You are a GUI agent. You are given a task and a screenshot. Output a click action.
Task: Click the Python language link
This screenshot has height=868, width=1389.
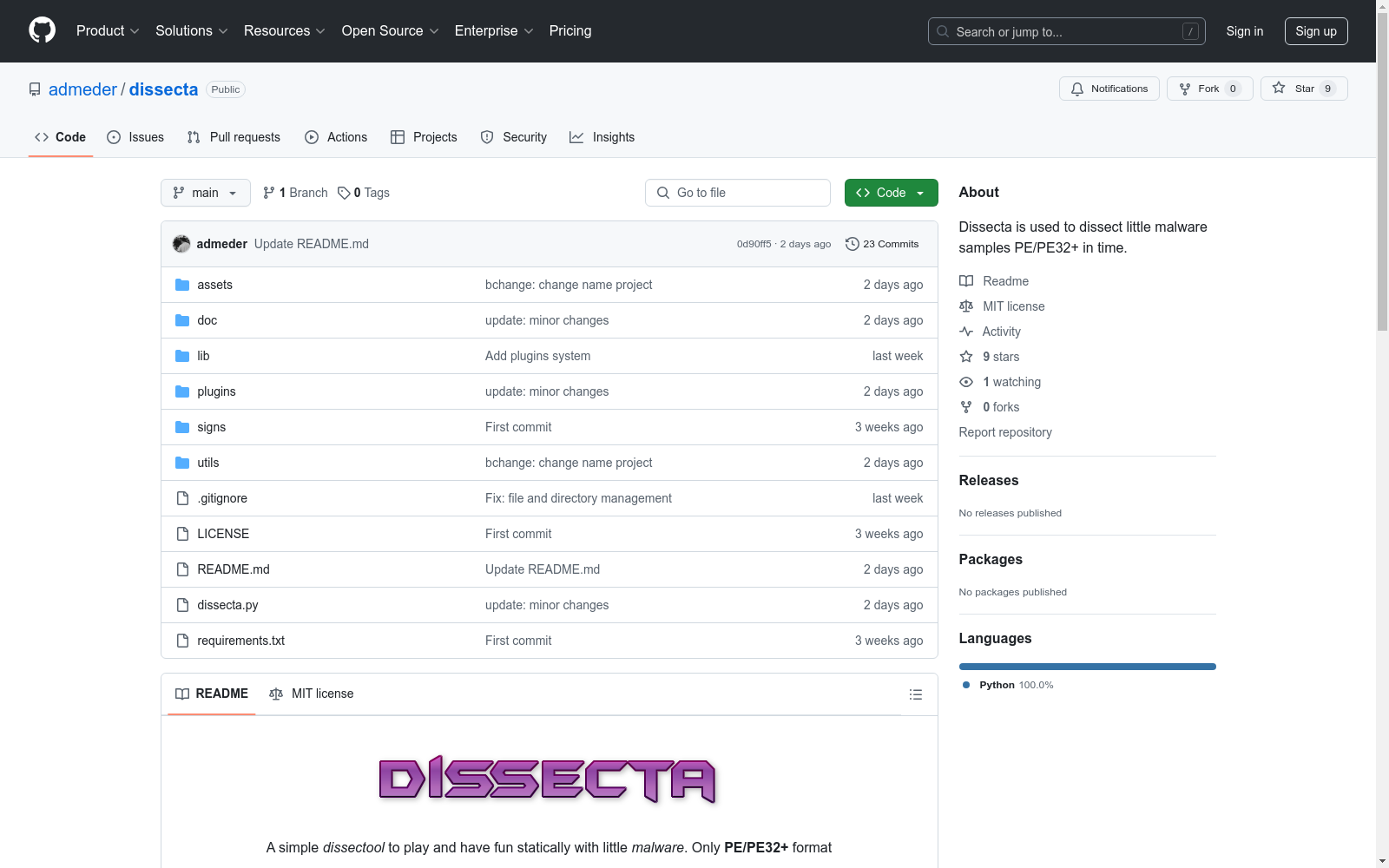1008,685
